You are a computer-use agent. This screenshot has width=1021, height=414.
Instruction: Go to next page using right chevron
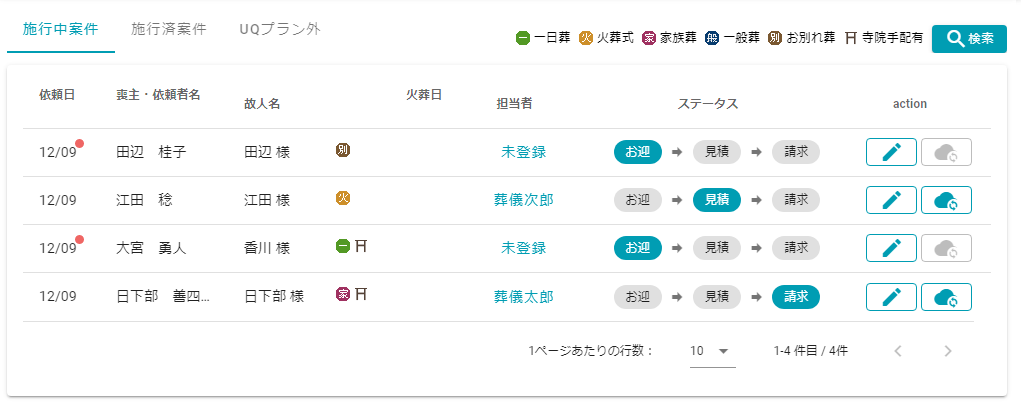(947, 351)
